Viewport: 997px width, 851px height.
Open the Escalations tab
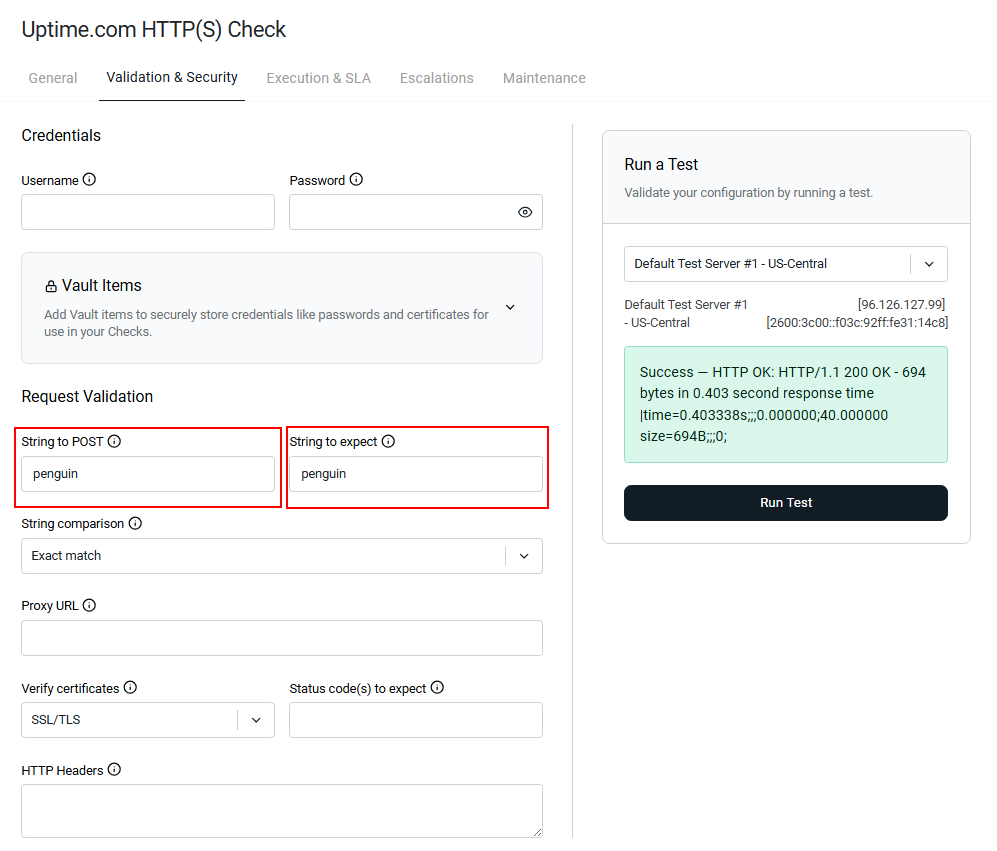pyautogui.click(x=436, y=78)
